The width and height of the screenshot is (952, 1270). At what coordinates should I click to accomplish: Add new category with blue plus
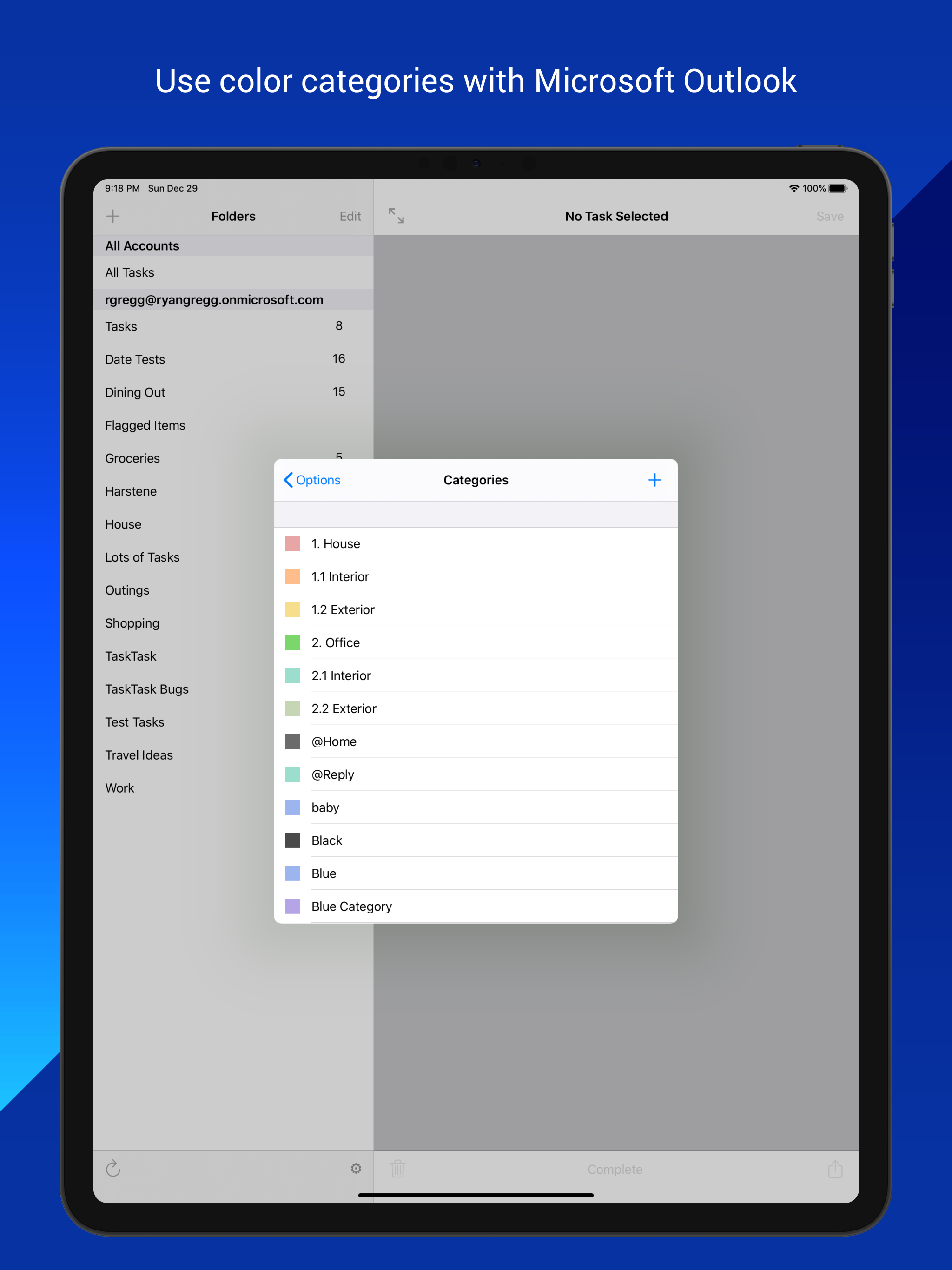click(654, 480)
